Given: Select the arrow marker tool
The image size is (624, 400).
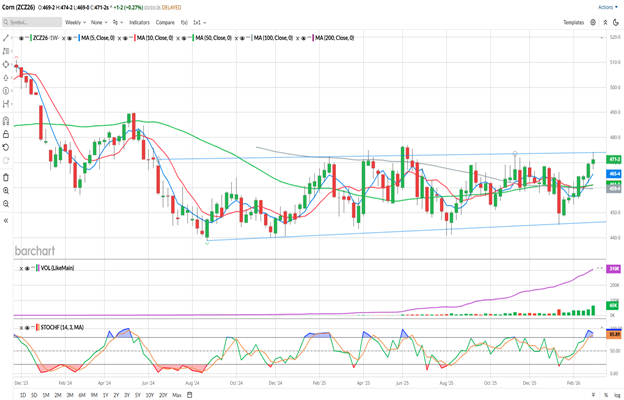Looking at the screenshot, I should click(6, 78).
